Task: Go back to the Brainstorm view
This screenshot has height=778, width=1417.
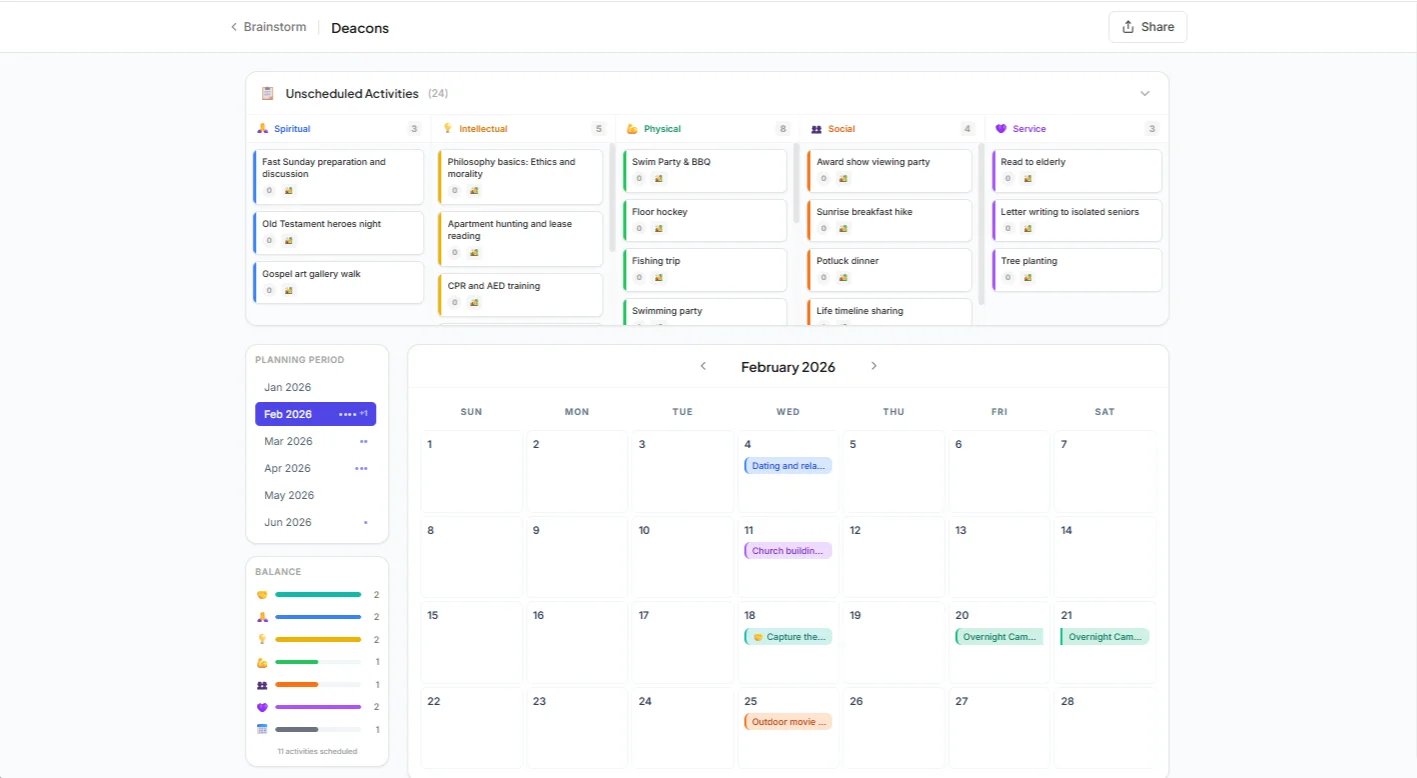Action: (x=267, y=26)
